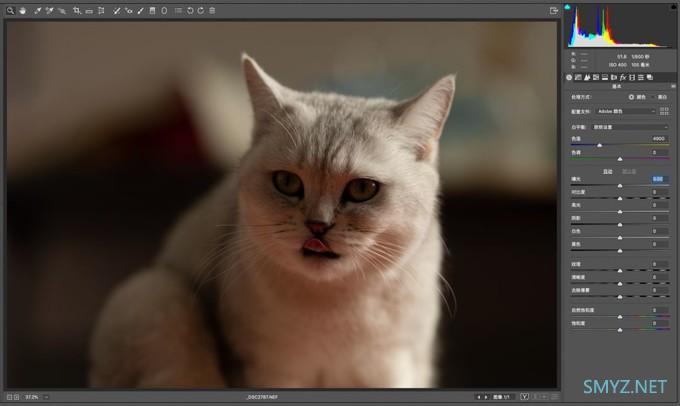Image resolution: width=680 pixels, height=406 pixels.
Task: Select the Graduated Filter tool
Action: (152, 10)
